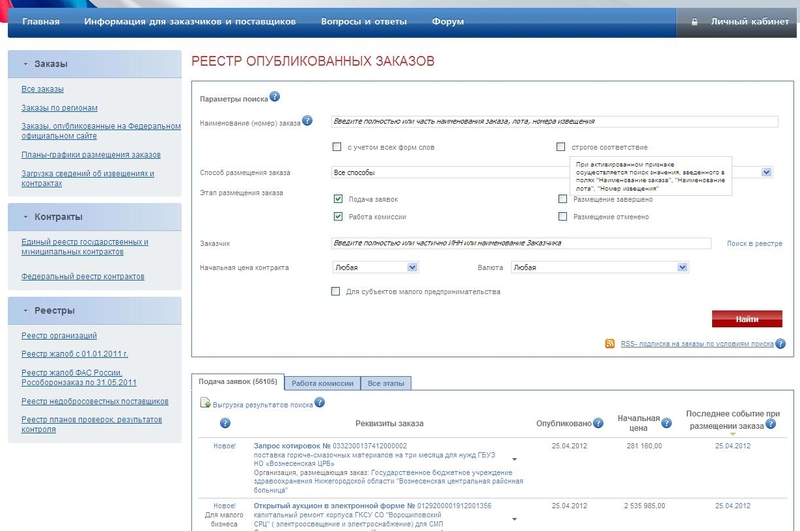This screenshot has height=531, width=800.
Task: Open Открытый аукцион № 0129200001912001356
Action: click(x=372, y=506)
